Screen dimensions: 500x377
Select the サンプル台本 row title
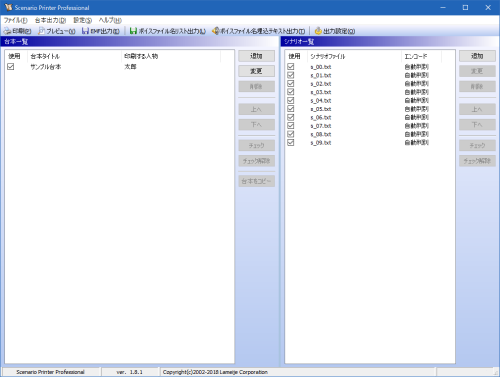(x=46, y=67)
